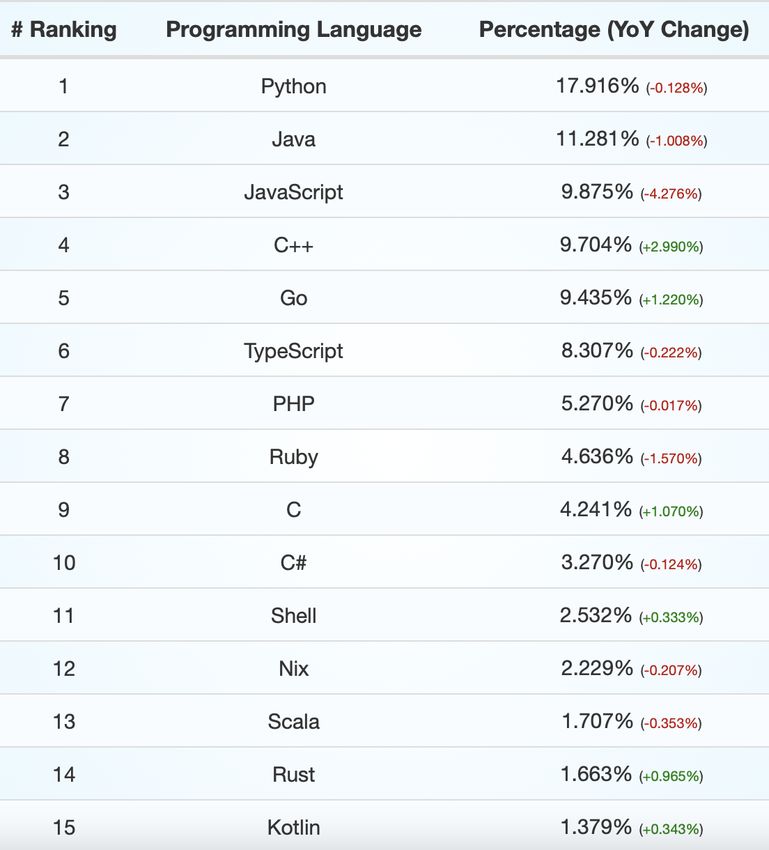Image resolution: width=769 pixels, height=850 pixels.
Task: Open the Kotlin language entry
Action: pyautogui.click(x=294, y=827)
